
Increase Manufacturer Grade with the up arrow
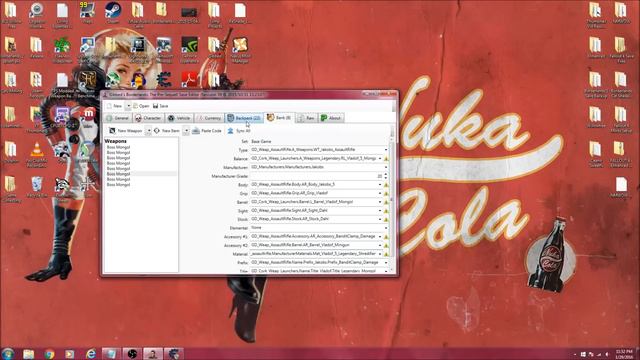click(x=386, y=174)
